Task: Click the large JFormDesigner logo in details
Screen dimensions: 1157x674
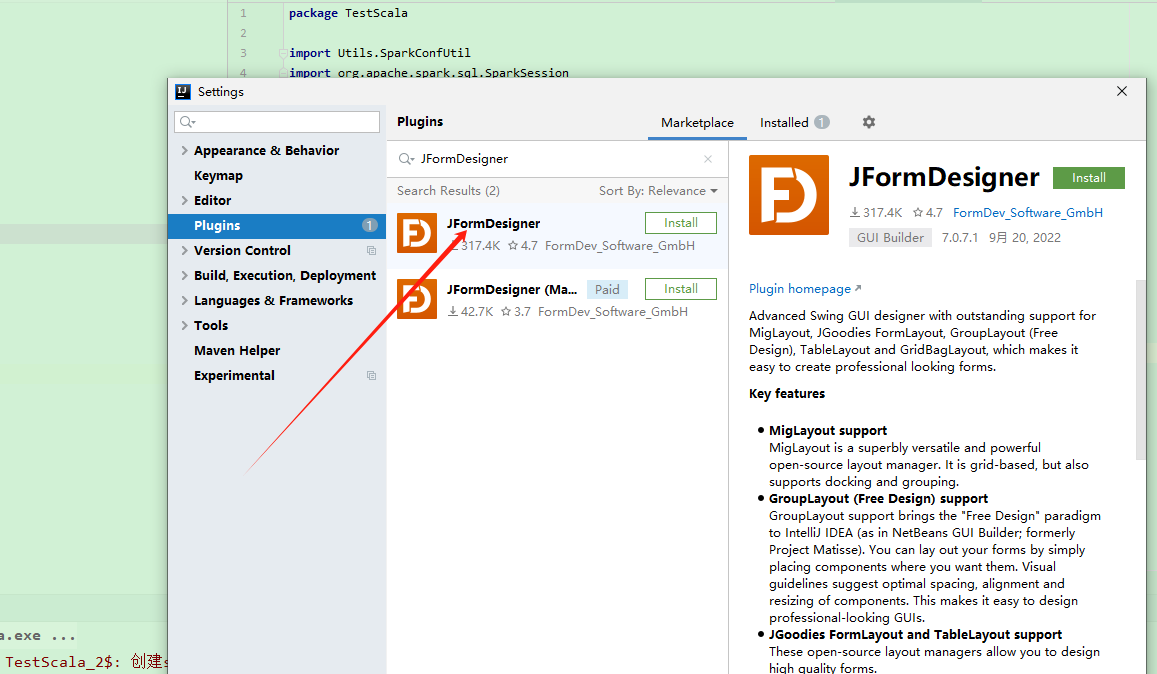Action: pos(788,195)
